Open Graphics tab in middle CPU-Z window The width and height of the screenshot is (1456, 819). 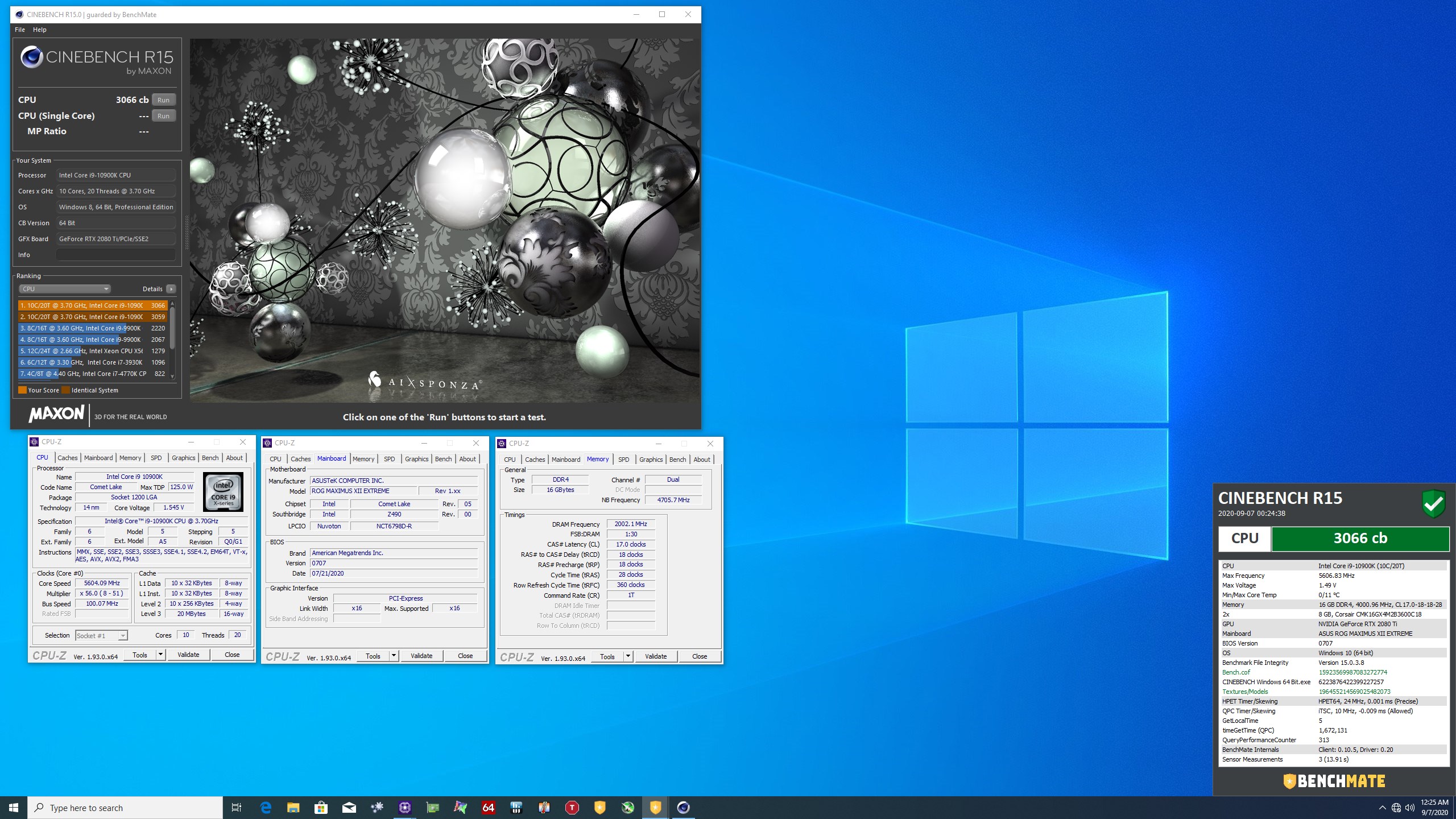pyautogui.click(x=416, y=459)
